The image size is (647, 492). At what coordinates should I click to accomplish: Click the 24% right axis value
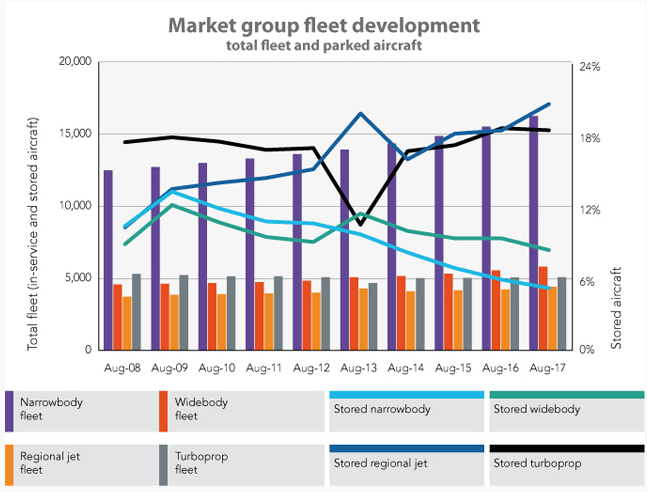click(589, 67)
